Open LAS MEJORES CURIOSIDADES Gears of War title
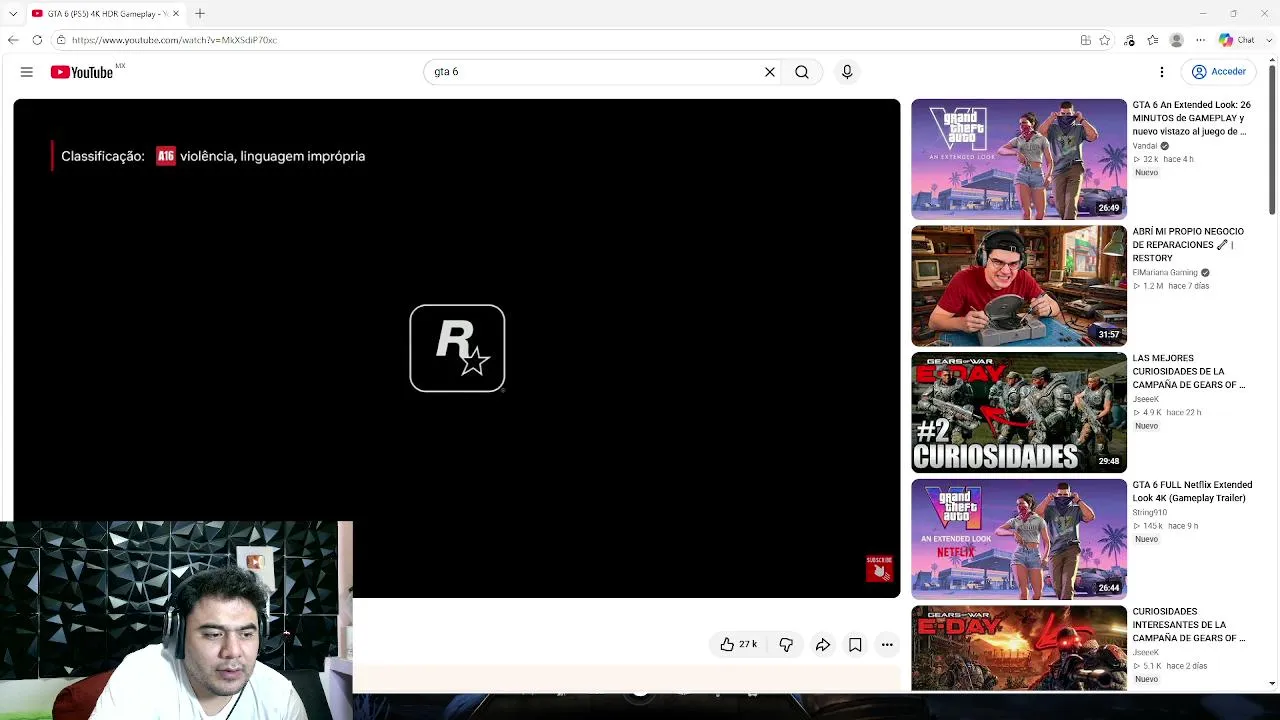The image size is (1280, 720). point(1188,371)
